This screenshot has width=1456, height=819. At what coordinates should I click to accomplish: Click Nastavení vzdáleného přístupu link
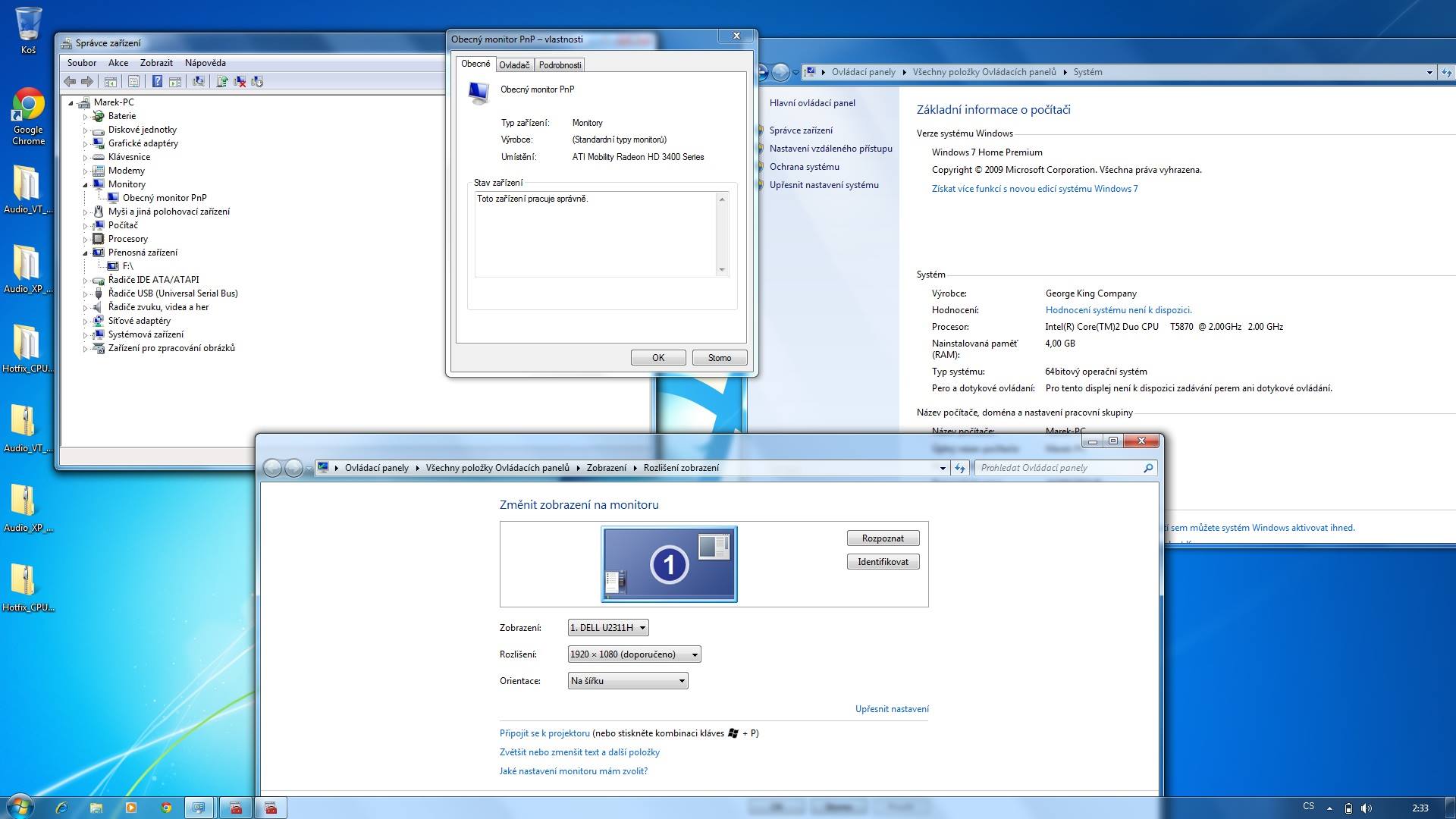click(830, 149)
